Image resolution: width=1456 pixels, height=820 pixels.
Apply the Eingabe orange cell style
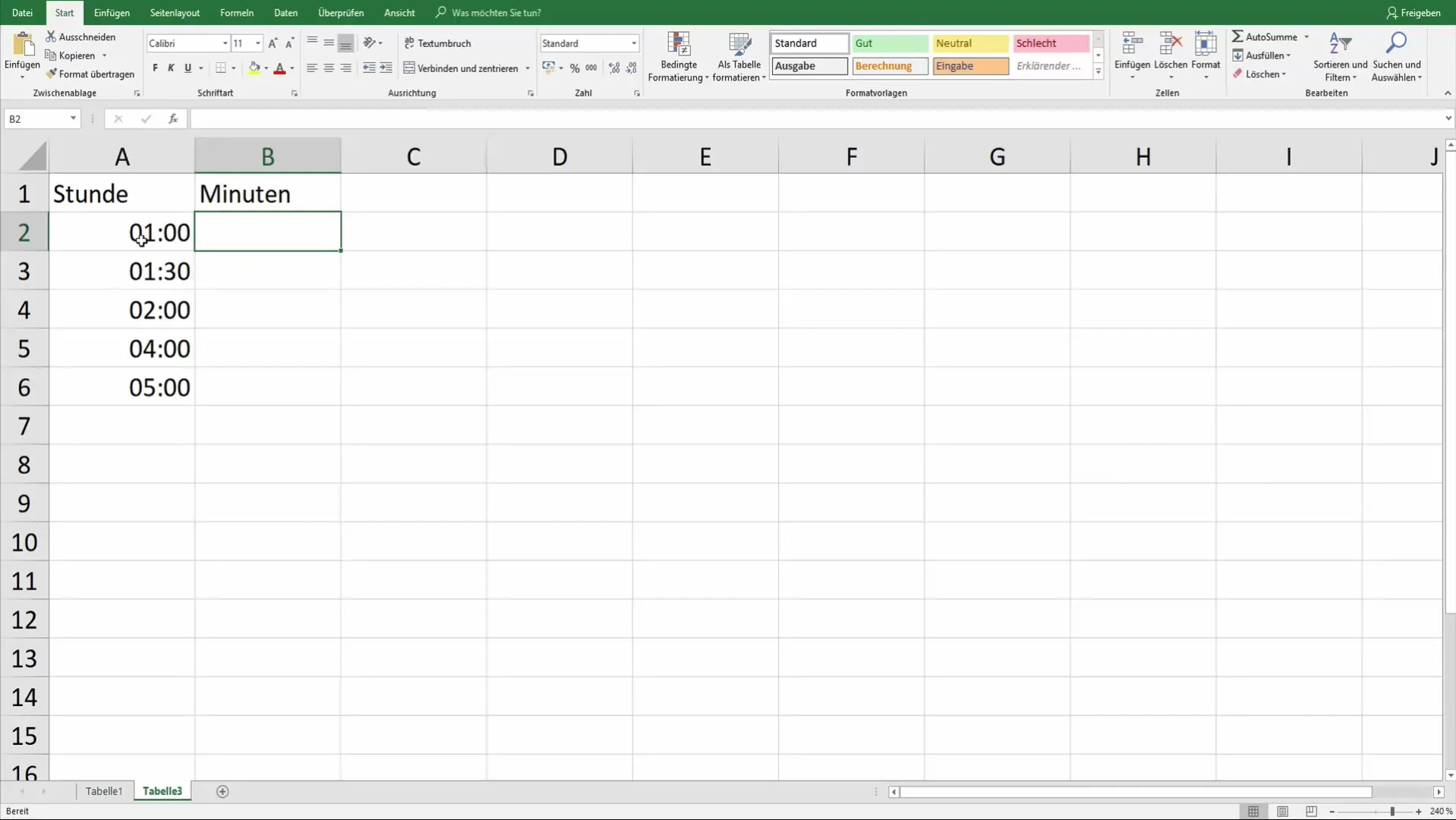tap(970, 66)
